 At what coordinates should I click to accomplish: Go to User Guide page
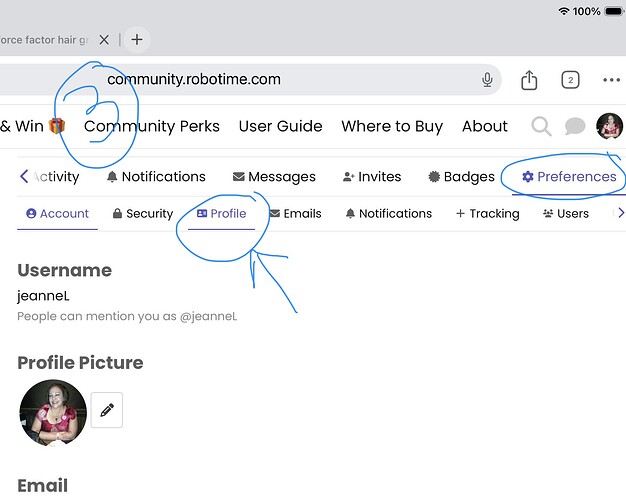[x=280, y=126]
